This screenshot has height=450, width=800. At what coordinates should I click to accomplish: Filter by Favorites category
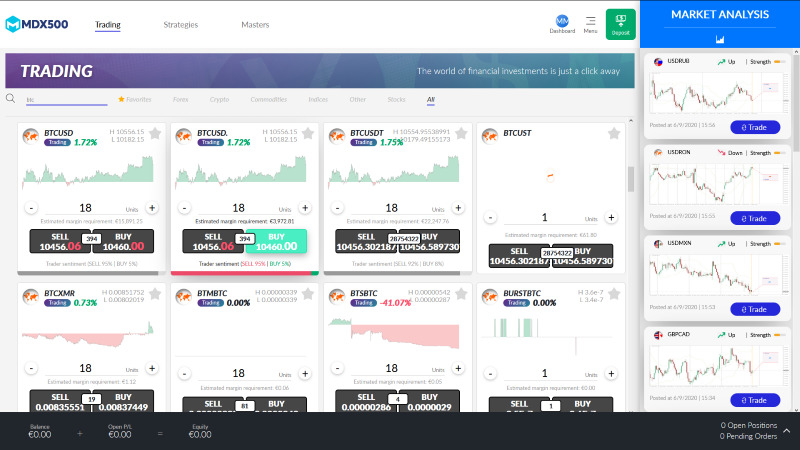pyautogui.click(x=135, y=99)
